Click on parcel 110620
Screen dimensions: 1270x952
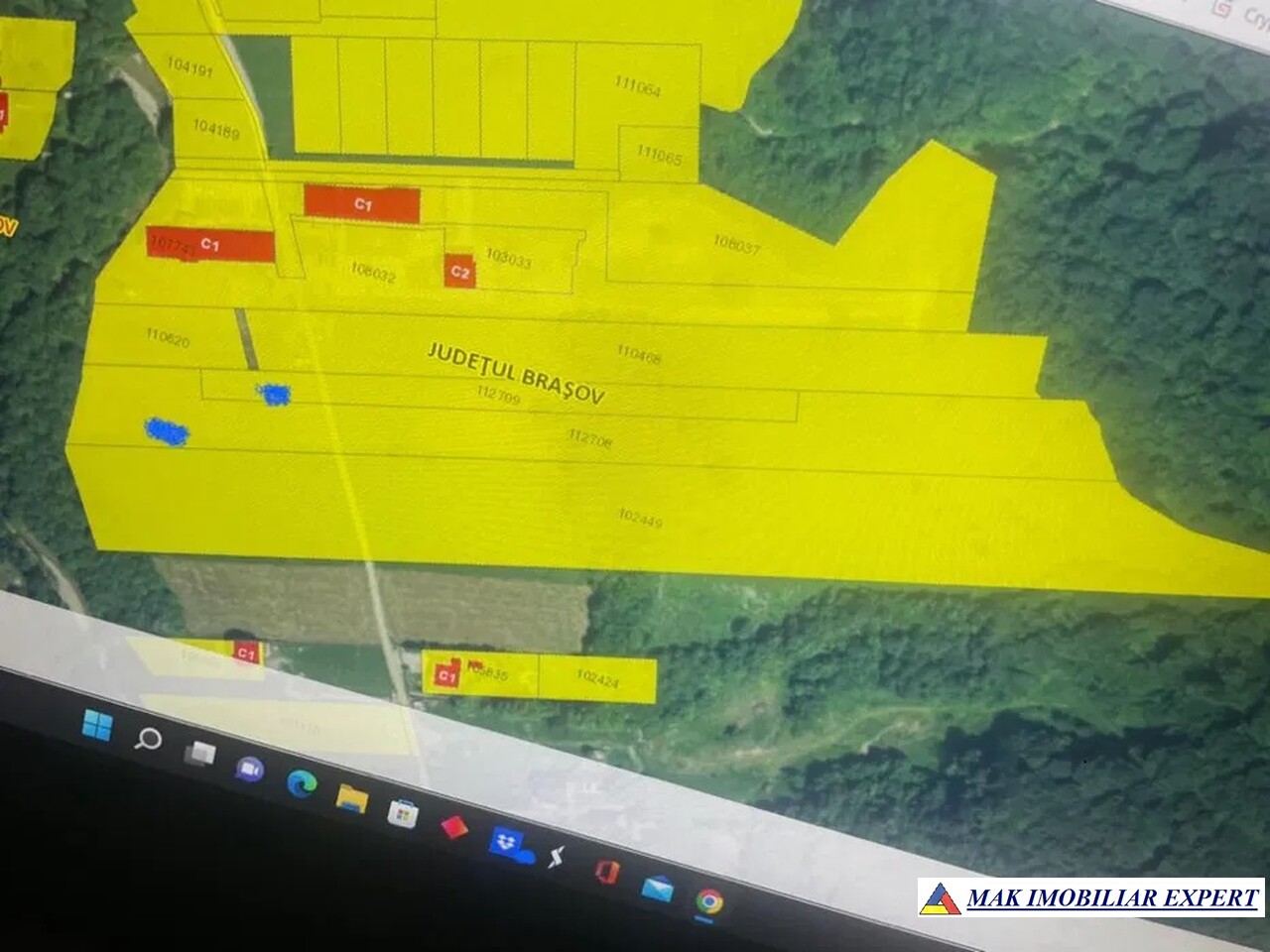[x=167, y=338]
